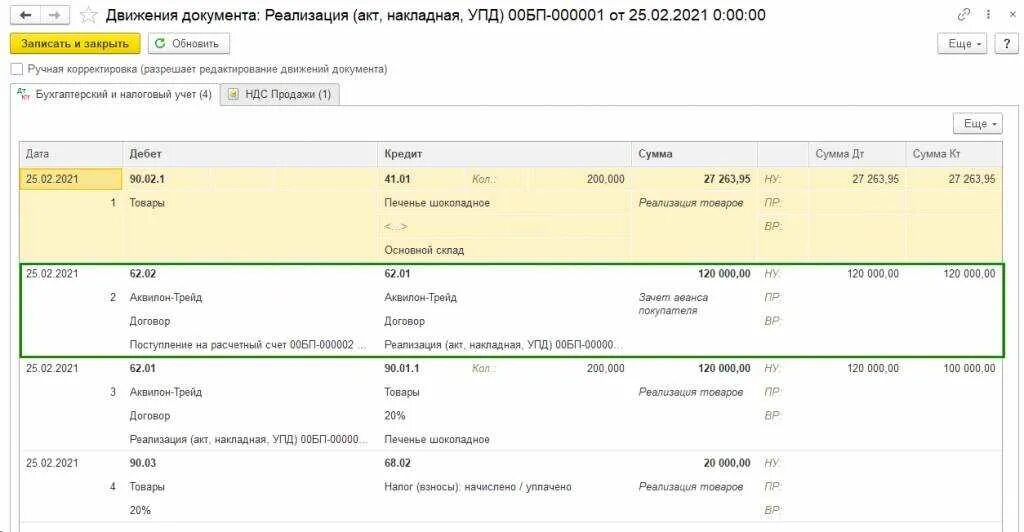
Task: Click the forward arrow navigation icon
Action: [55, 15]
